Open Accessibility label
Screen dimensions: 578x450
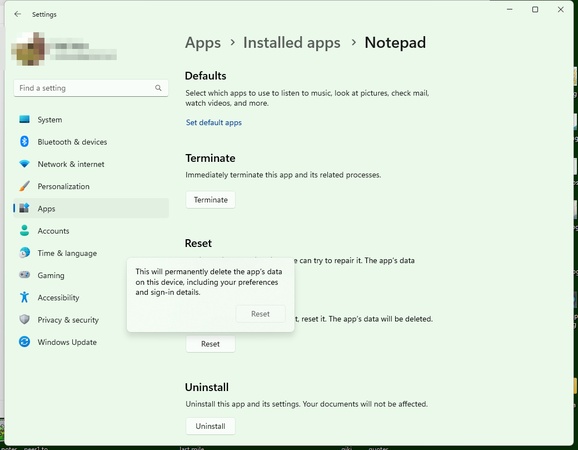point(58,297)
